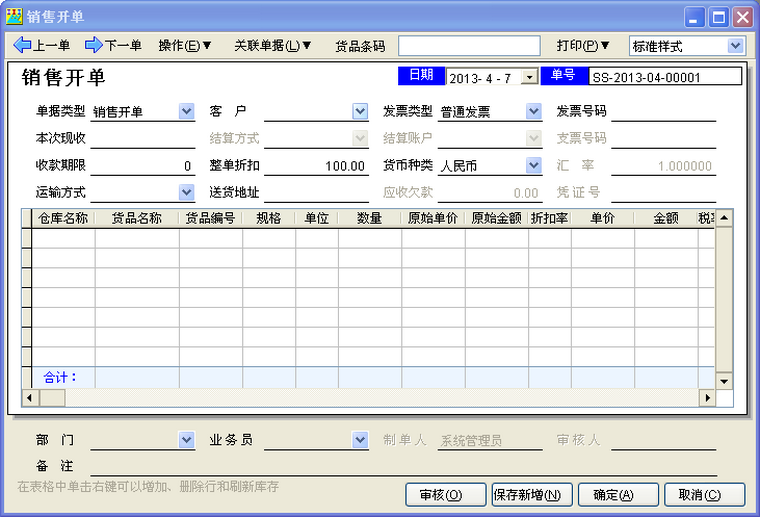Click the 货品条码 barcode input field
Screen dimensions: 760x517
tap(469, 46)
